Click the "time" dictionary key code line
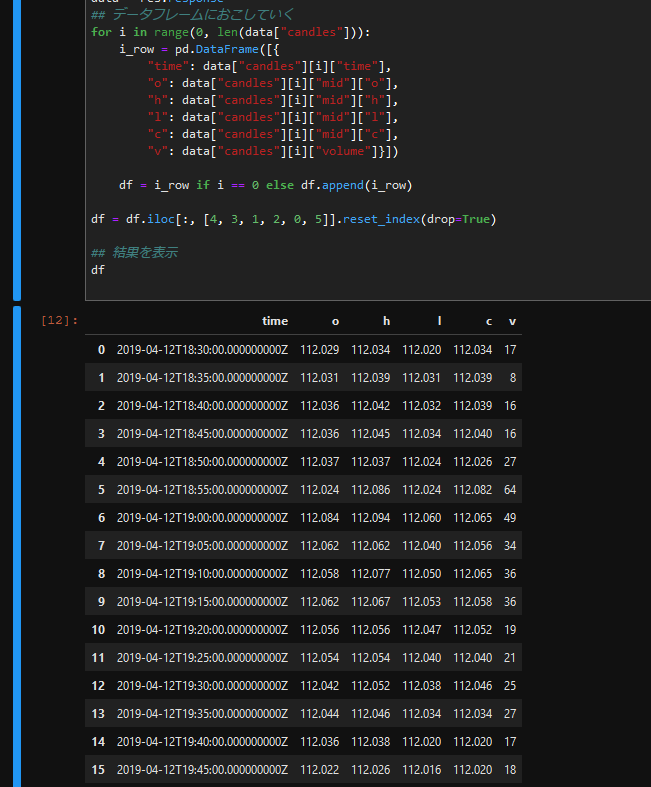The width and height of the screenshot is (651, 787). pos(269,66)
